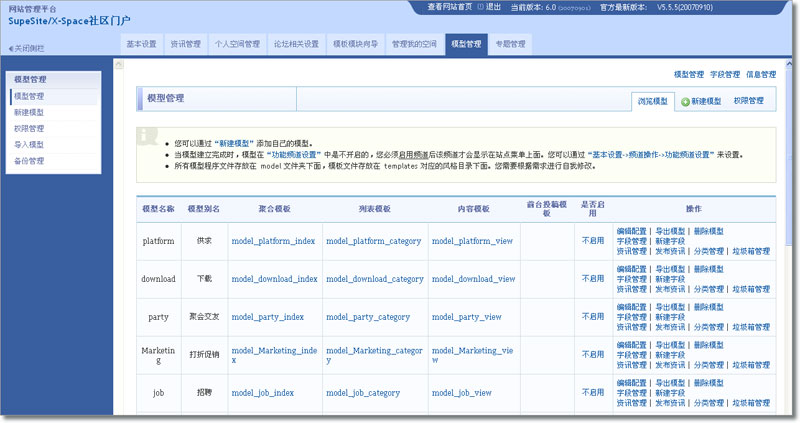The width and height of the screenshot is (800, 423).
Task: Click the 信息管理 link at top right
Action: (x=761, y=74)
